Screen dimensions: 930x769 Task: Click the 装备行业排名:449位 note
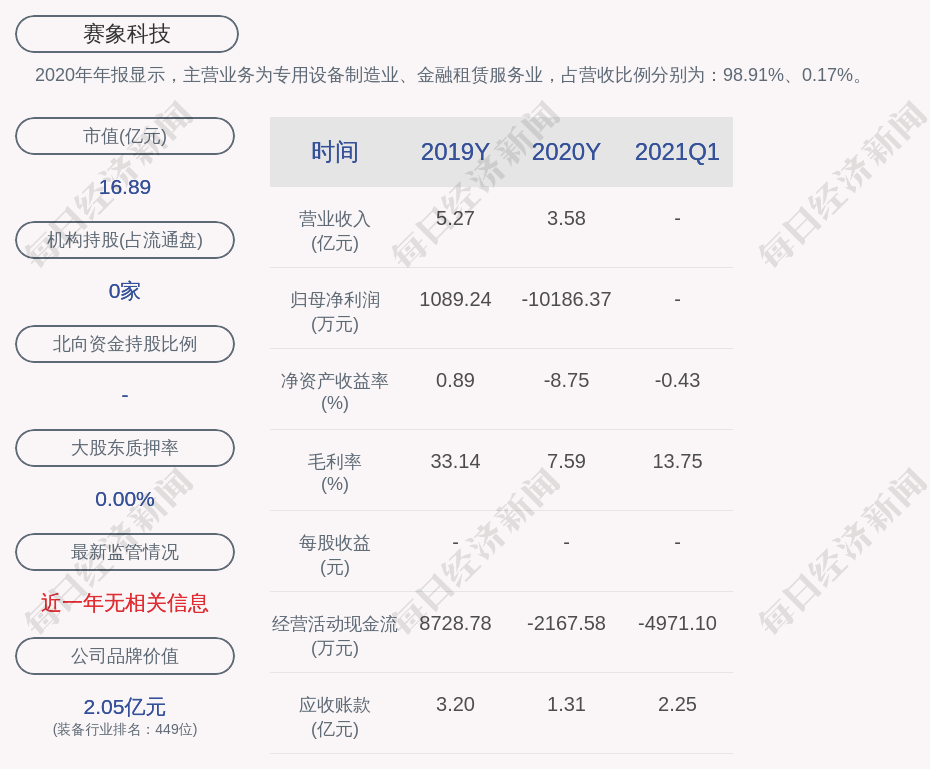click(125, 729)
